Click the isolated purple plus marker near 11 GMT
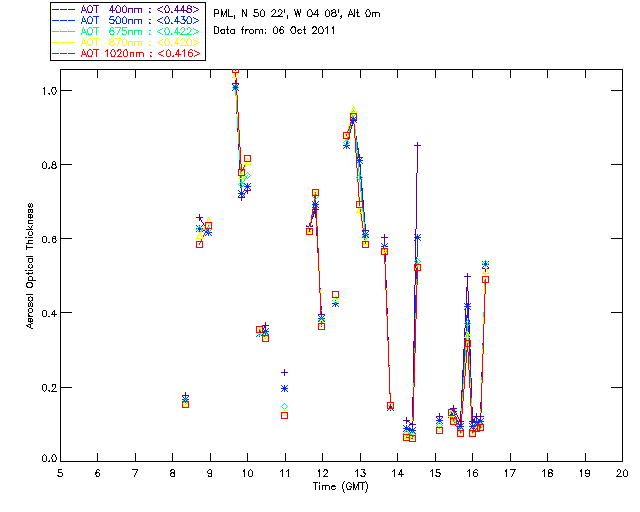Viewport: 640px width, 512px height. pos(284,372)
